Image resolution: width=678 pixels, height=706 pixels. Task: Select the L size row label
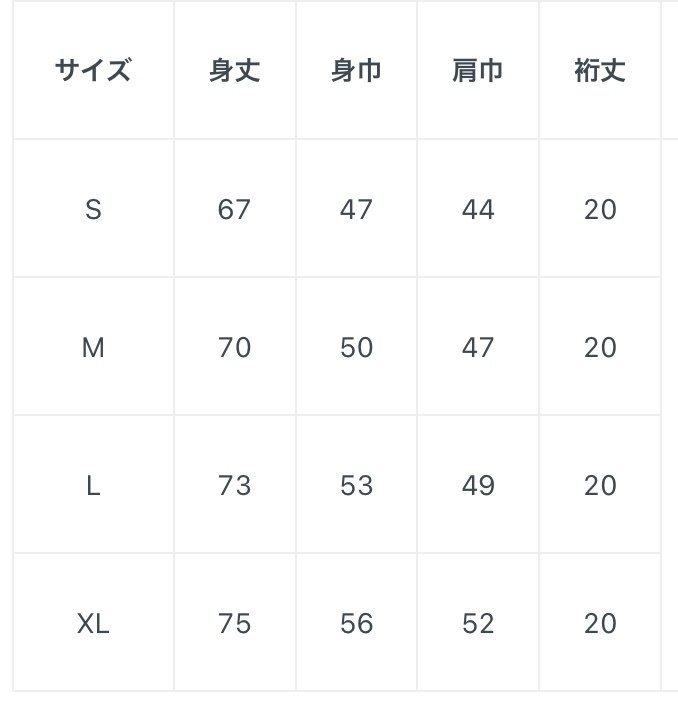93,485
